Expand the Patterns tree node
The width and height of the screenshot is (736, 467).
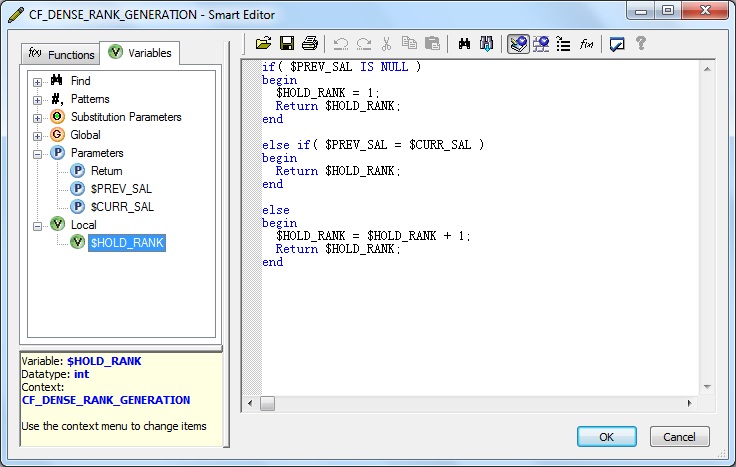pyautogui.click(x=38, y=100)
